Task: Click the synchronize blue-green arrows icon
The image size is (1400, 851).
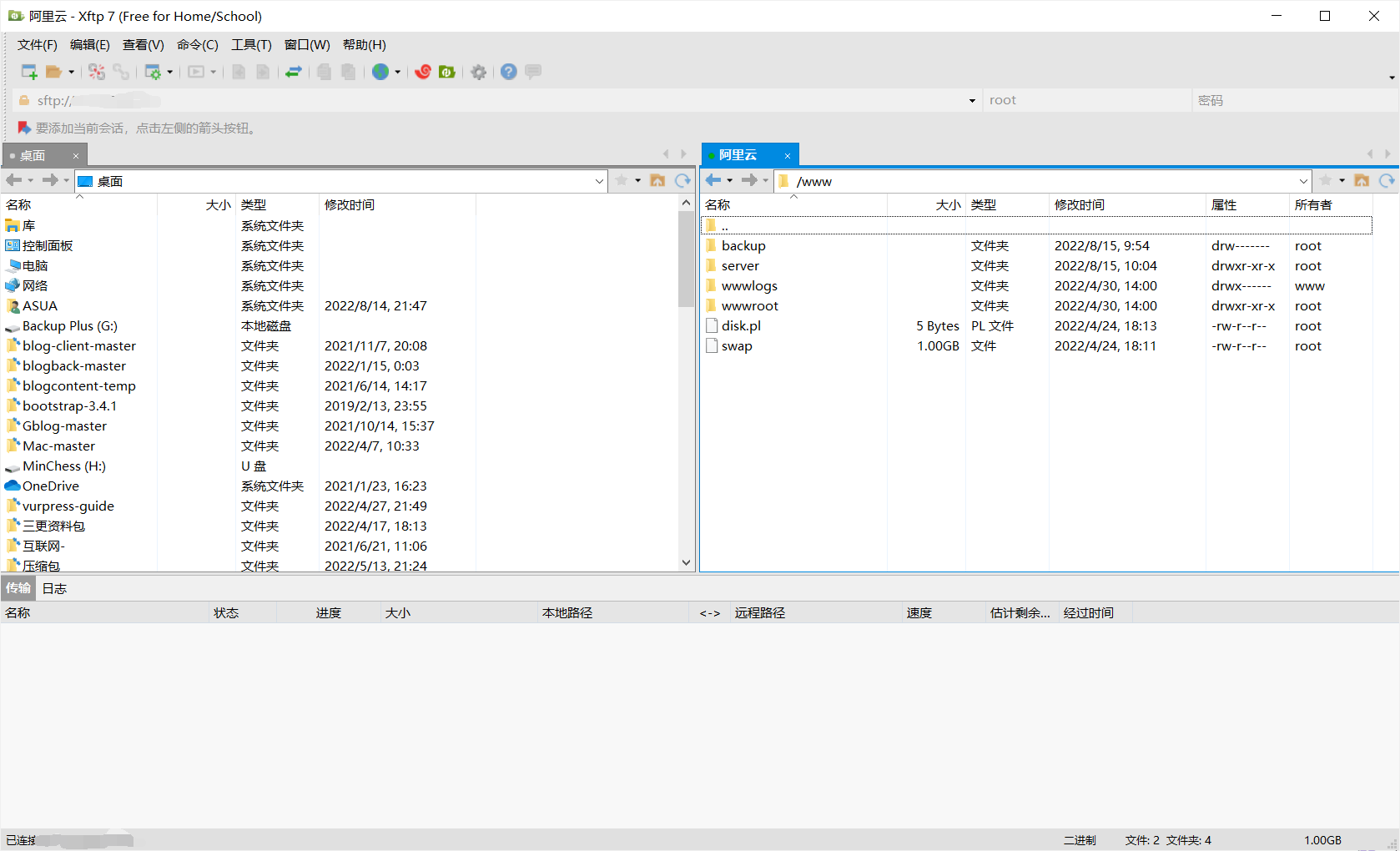Action: (x=294, y=72)
